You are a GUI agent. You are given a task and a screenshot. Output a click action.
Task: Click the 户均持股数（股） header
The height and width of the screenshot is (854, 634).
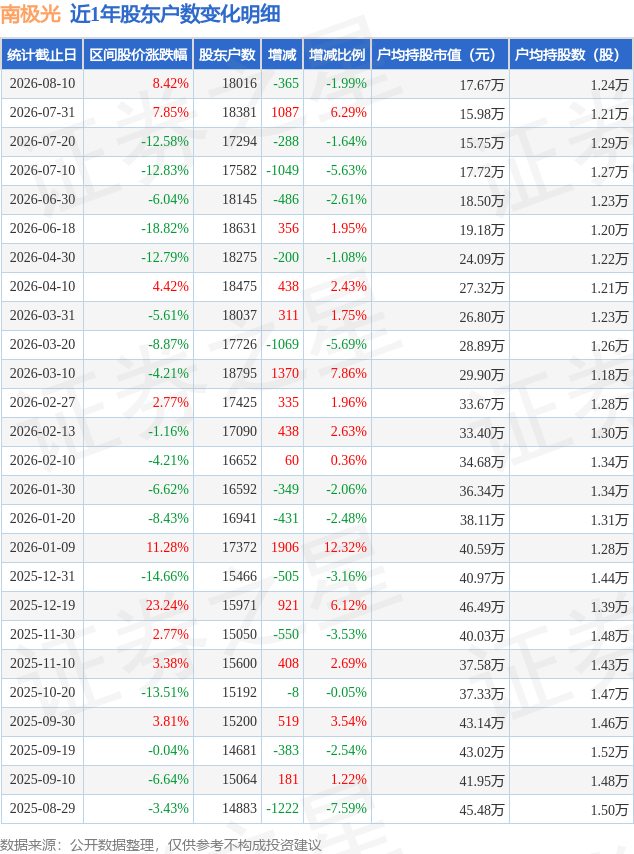[x=571, y=54]
